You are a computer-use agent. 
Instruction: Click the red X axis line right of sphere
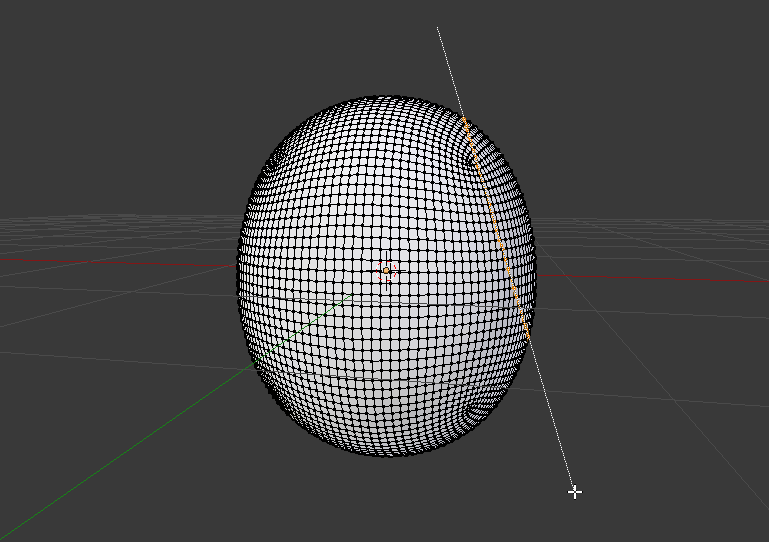(660, 278)
